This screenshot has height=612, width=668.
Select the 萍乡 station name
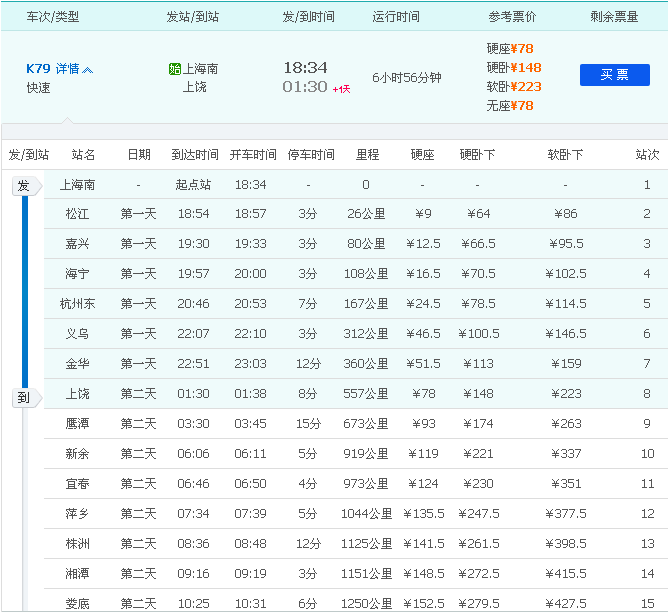tap(77, 514)
